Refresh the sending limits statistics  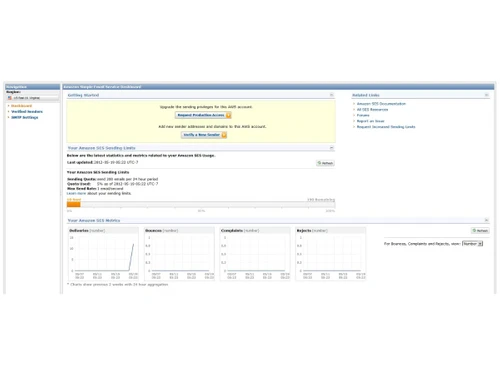[x=325, y=163]
